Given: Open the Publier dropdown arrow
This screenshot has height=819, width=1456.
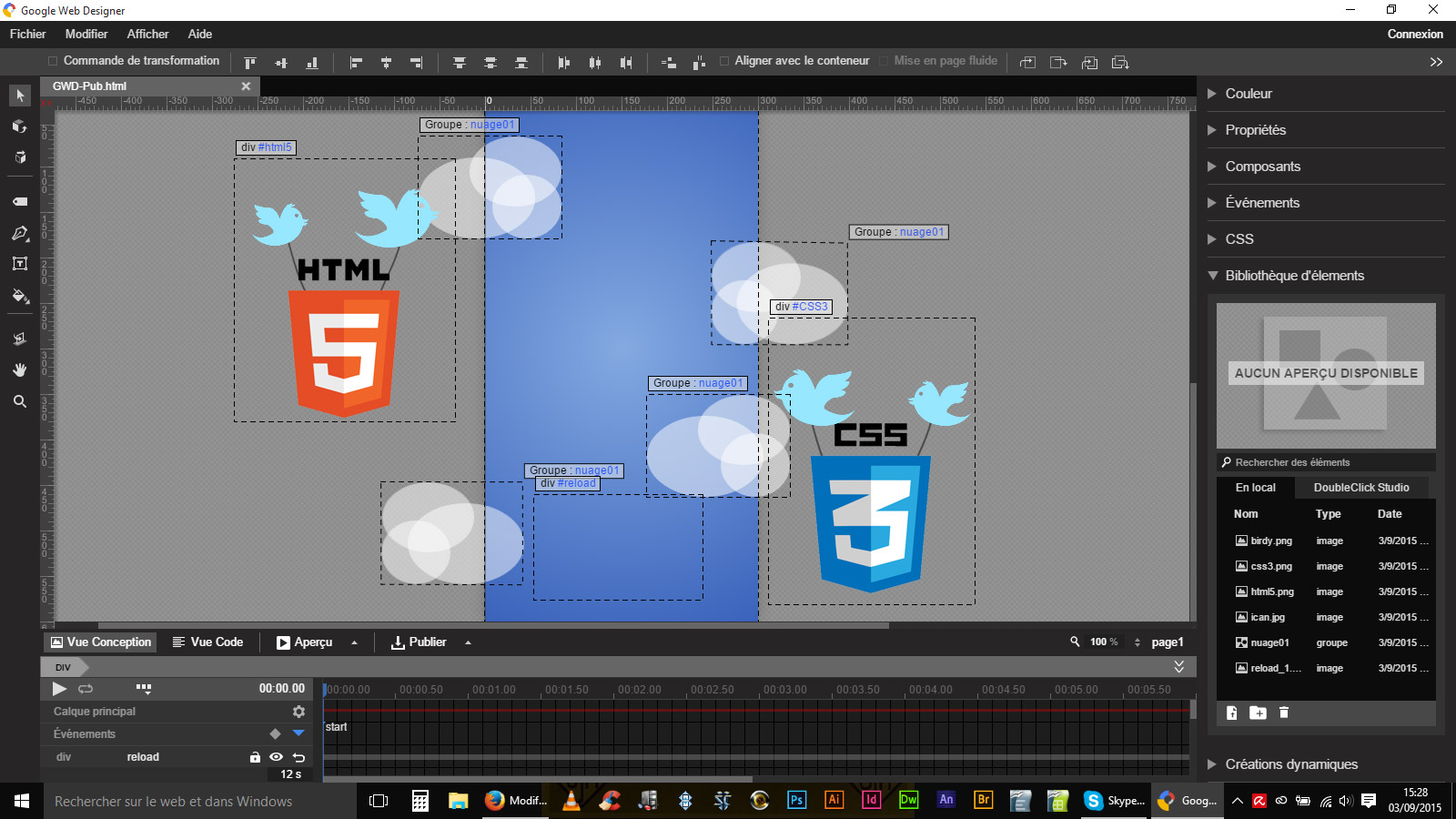Looking at the screenshot, I should point(468,642).
